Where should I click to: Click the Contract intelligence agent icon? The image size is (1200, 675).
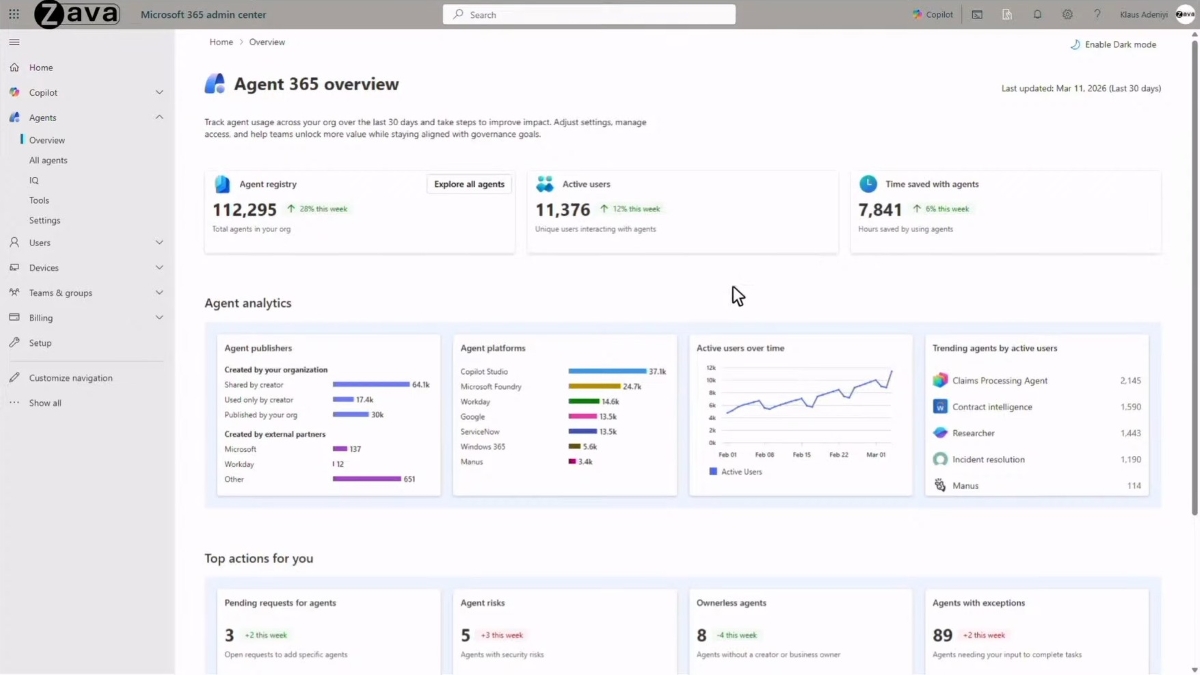tap(940, 407)
